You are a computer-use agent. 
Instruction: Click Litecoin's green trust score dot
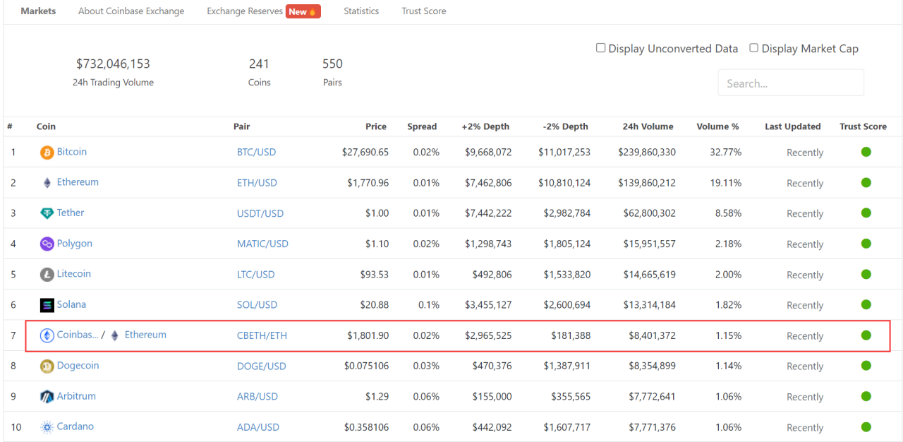[866, 274]
